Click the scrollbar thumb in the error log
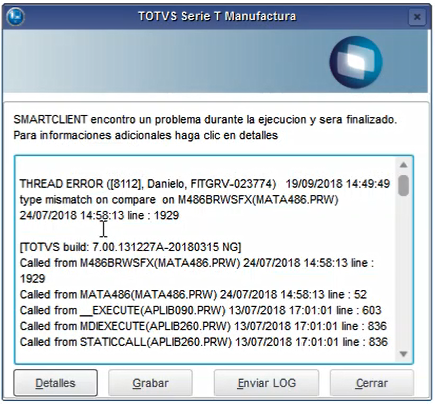The image size is (435, 404). (x=403, y=185)
